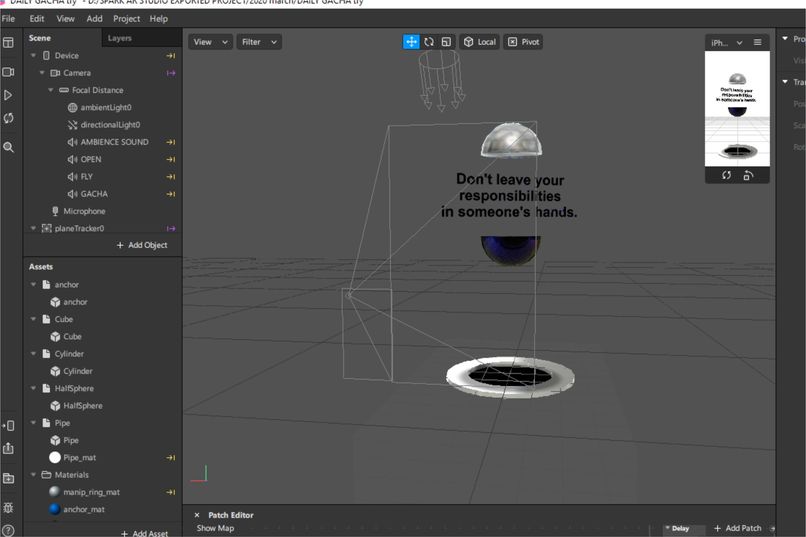806x537 pixels.
Task: Open the Project menu
Action: [x=126, y=18]
